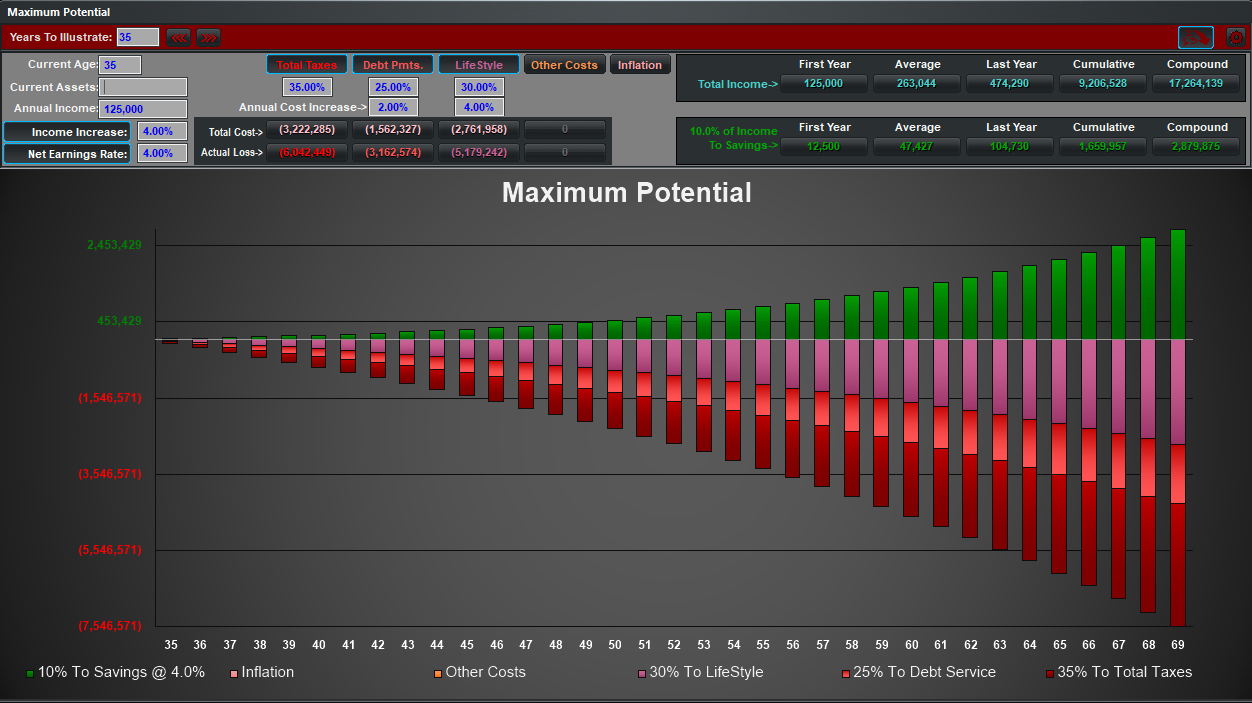Viewport: 1252px width, 703px height.
Task: Click Total Income Cumulative 9,206,528
Action: [1104, 84]
